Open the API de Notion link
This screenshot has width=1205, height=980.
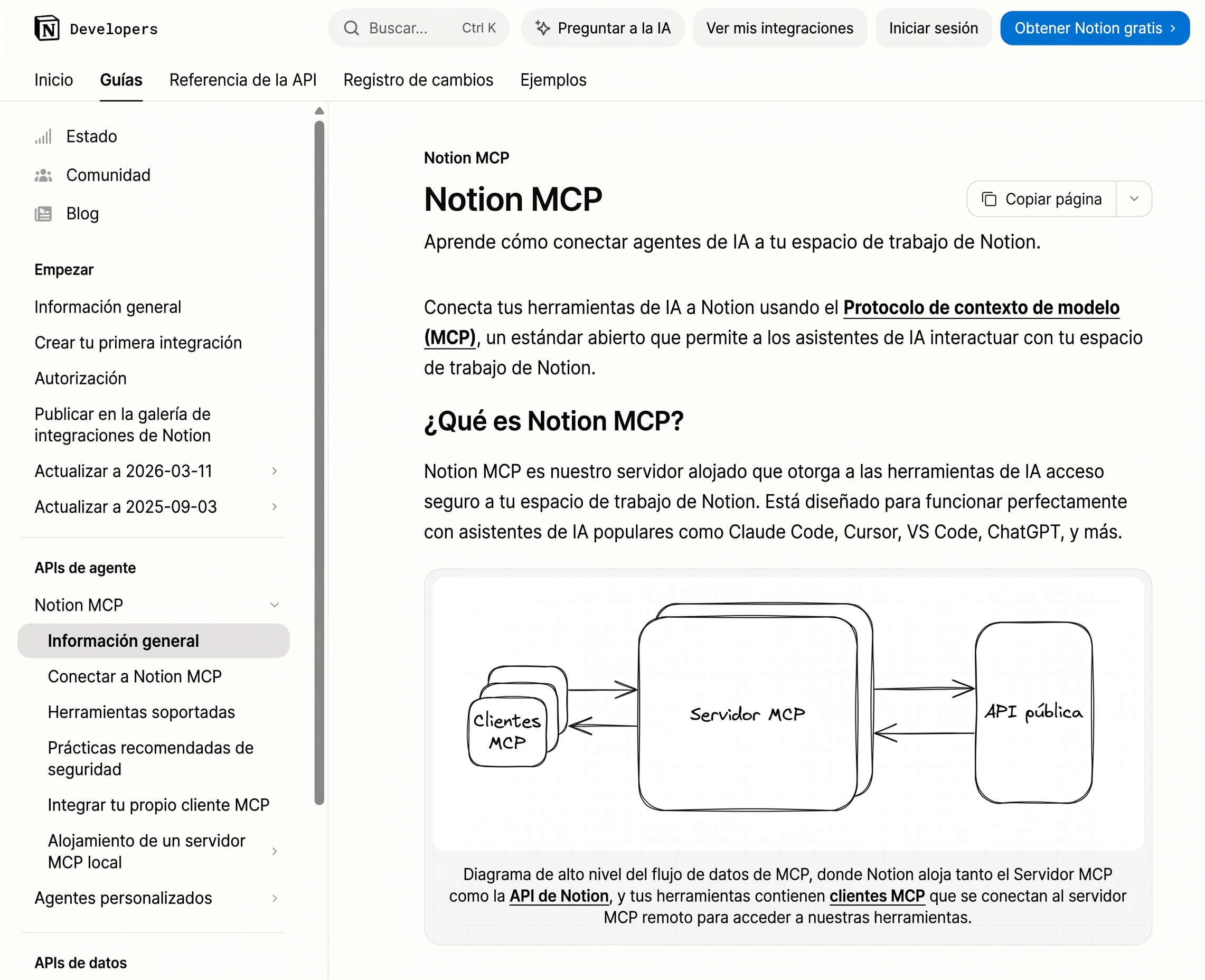(559, 896)
